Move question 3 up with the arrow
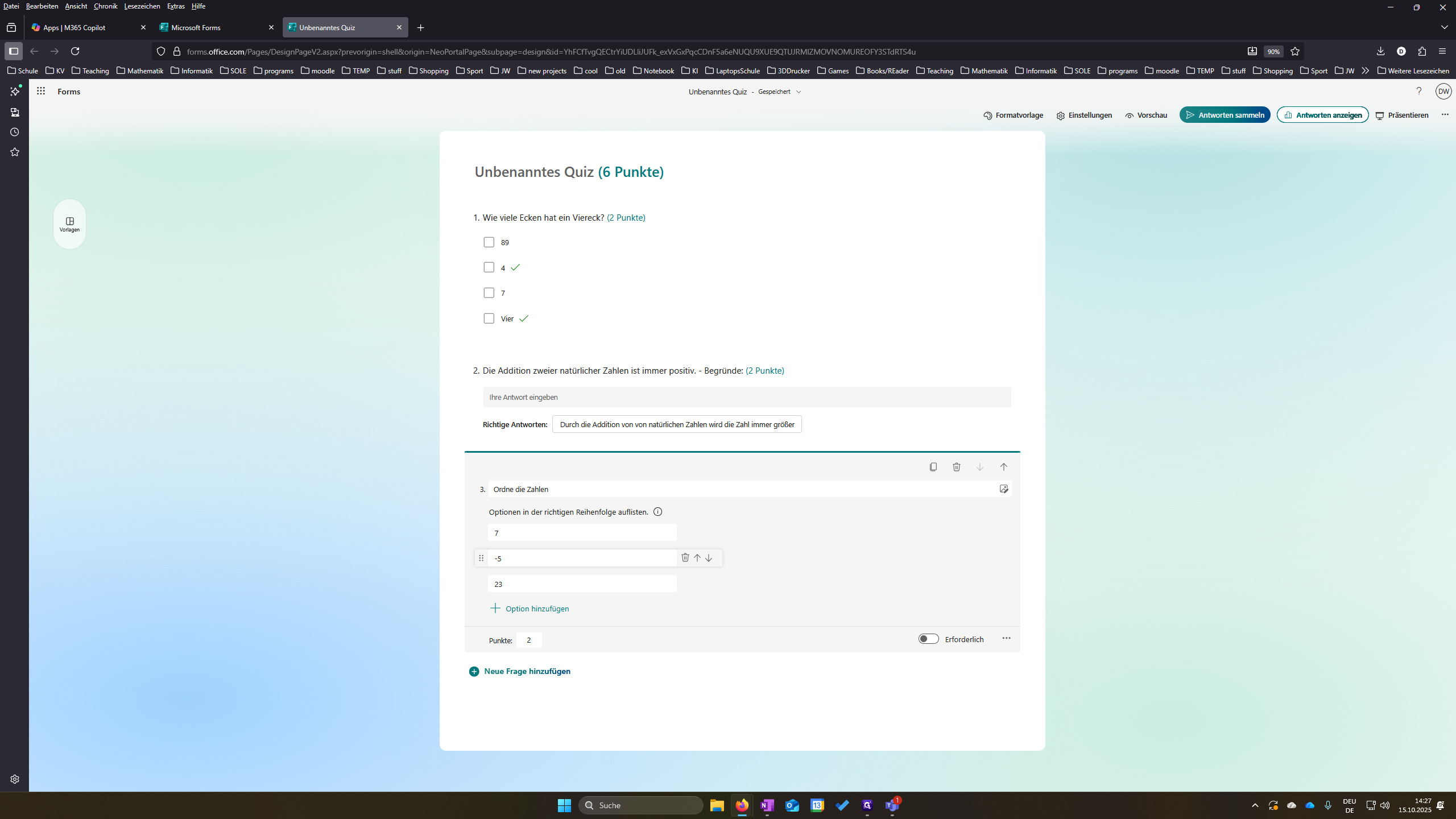The width and height of the screenshot is (1456, 819). coord(1004,467)
